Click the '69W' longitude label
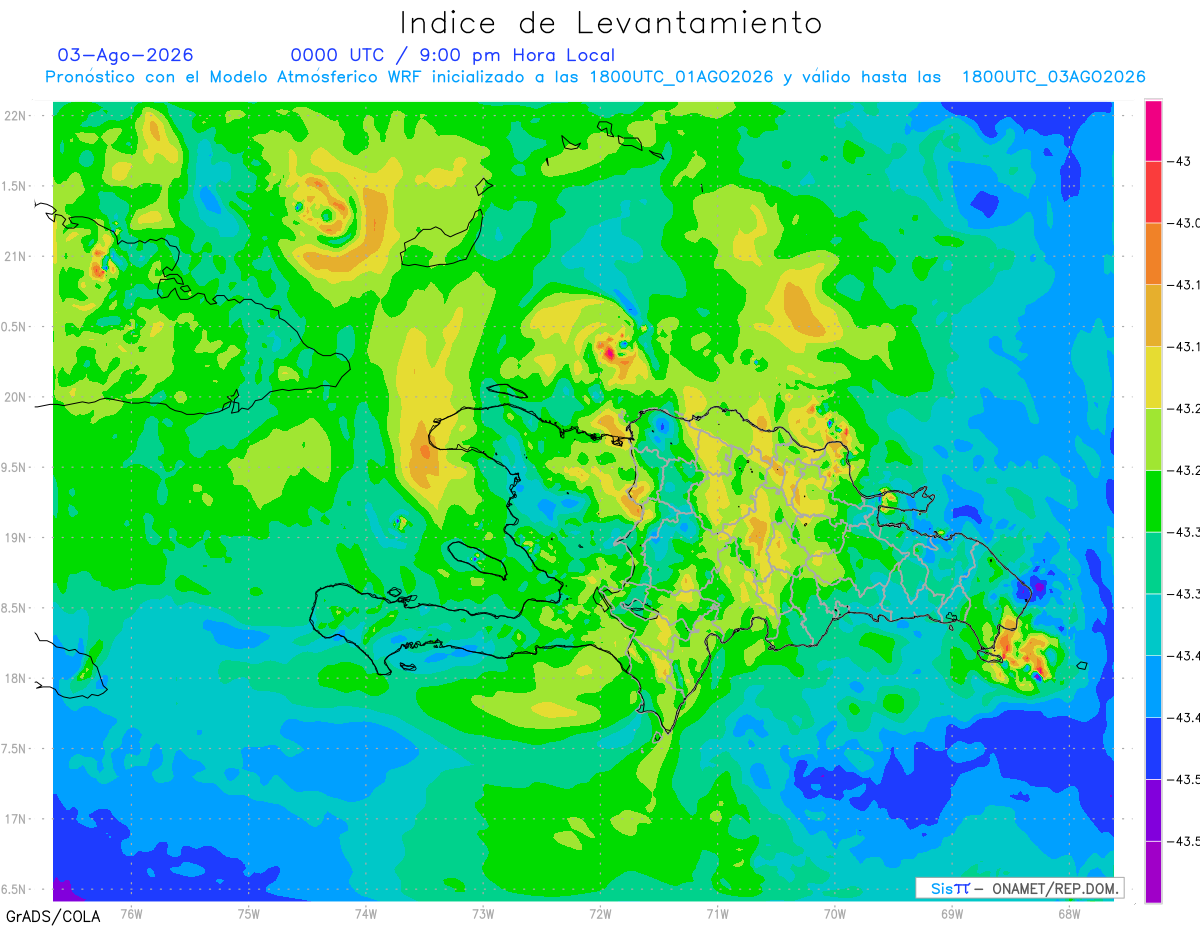 [952, 913]
